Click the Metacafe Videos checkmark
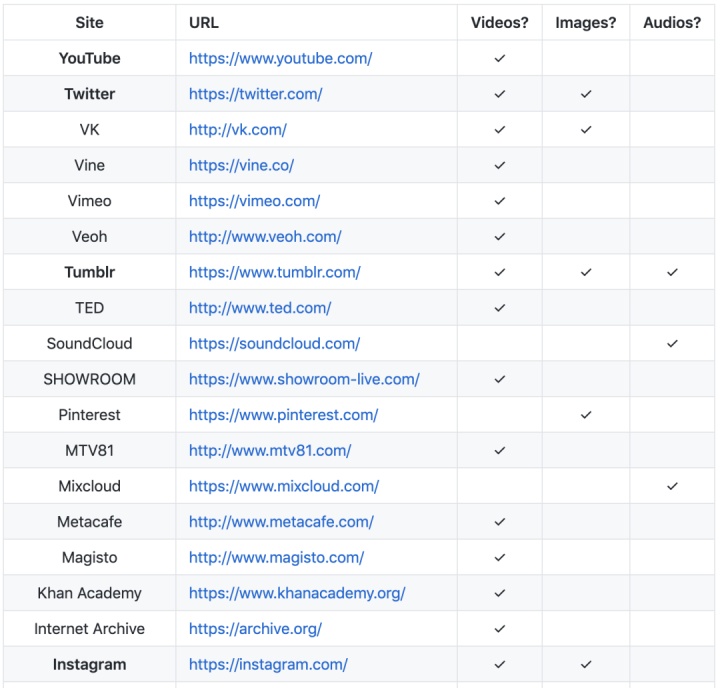This screenshot has width=720, height=688. [x=500, y=522]
